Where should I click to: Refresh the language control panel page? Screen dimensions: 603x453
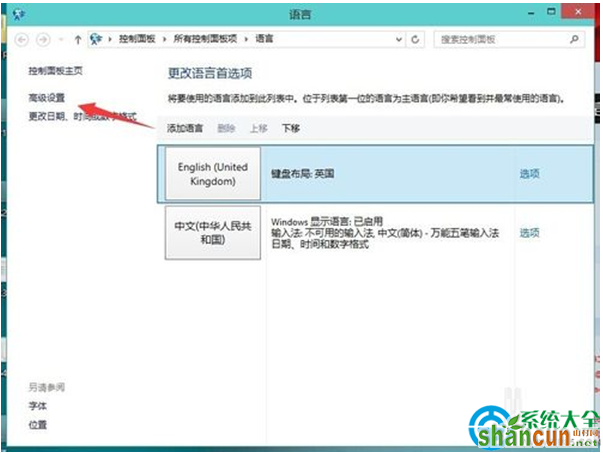point(415,39)
